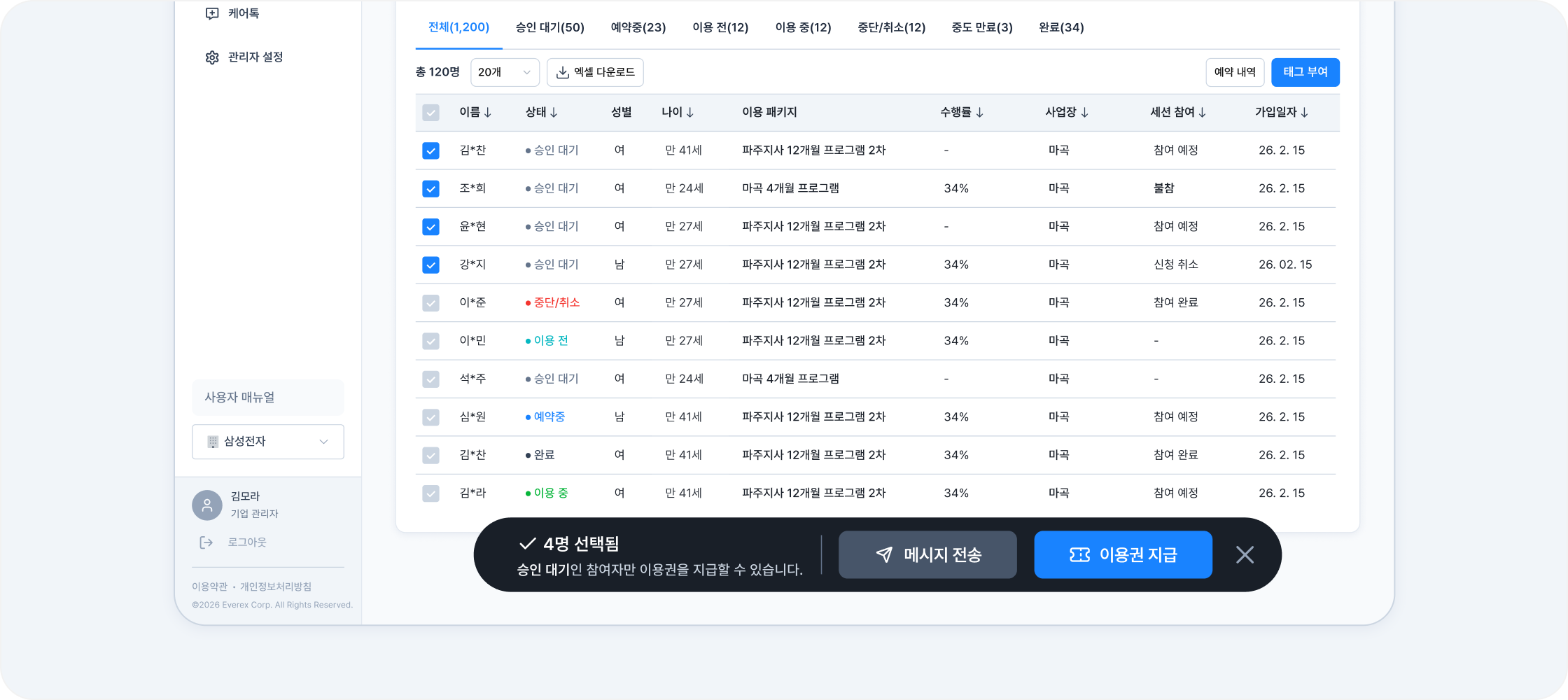Check the 석*주 row checkbox
Screen dimensions: 1568x700
pos(430,379)
